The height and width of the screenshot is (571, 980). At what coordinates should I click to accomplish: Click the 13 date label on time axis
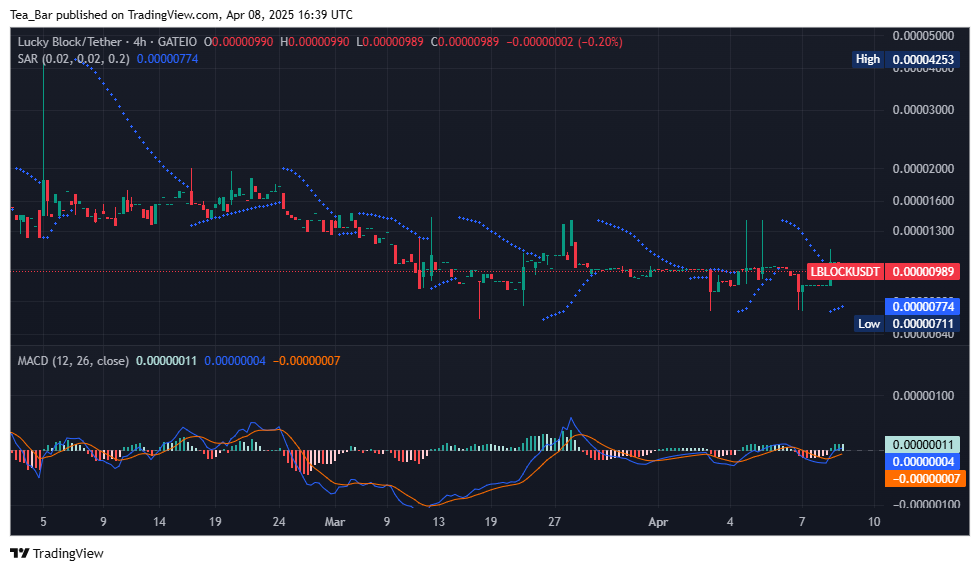point(439,522)
